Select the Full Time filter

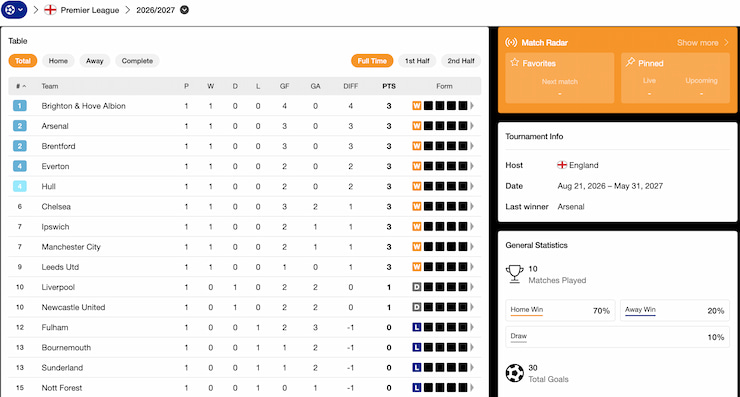tap(372, 61)
